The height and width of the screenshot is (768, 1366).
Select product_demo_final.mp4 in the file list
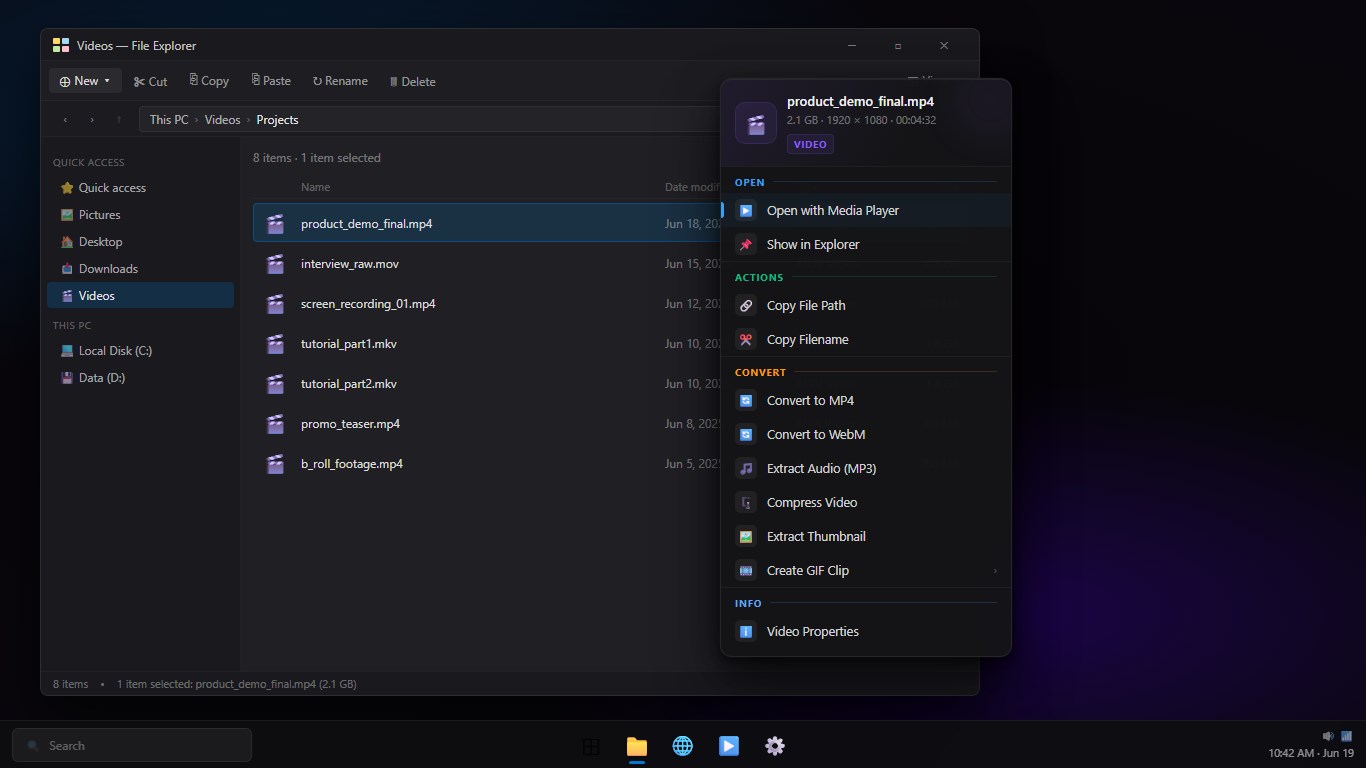point(486,224)
